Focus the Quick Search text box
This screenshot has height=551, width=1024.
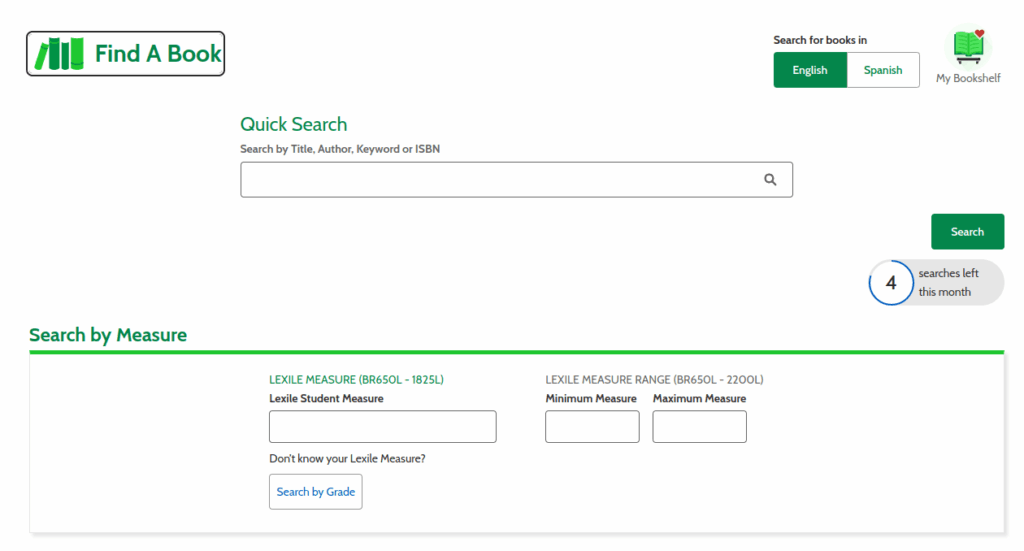pyautogui.click(x=500, y=180)
